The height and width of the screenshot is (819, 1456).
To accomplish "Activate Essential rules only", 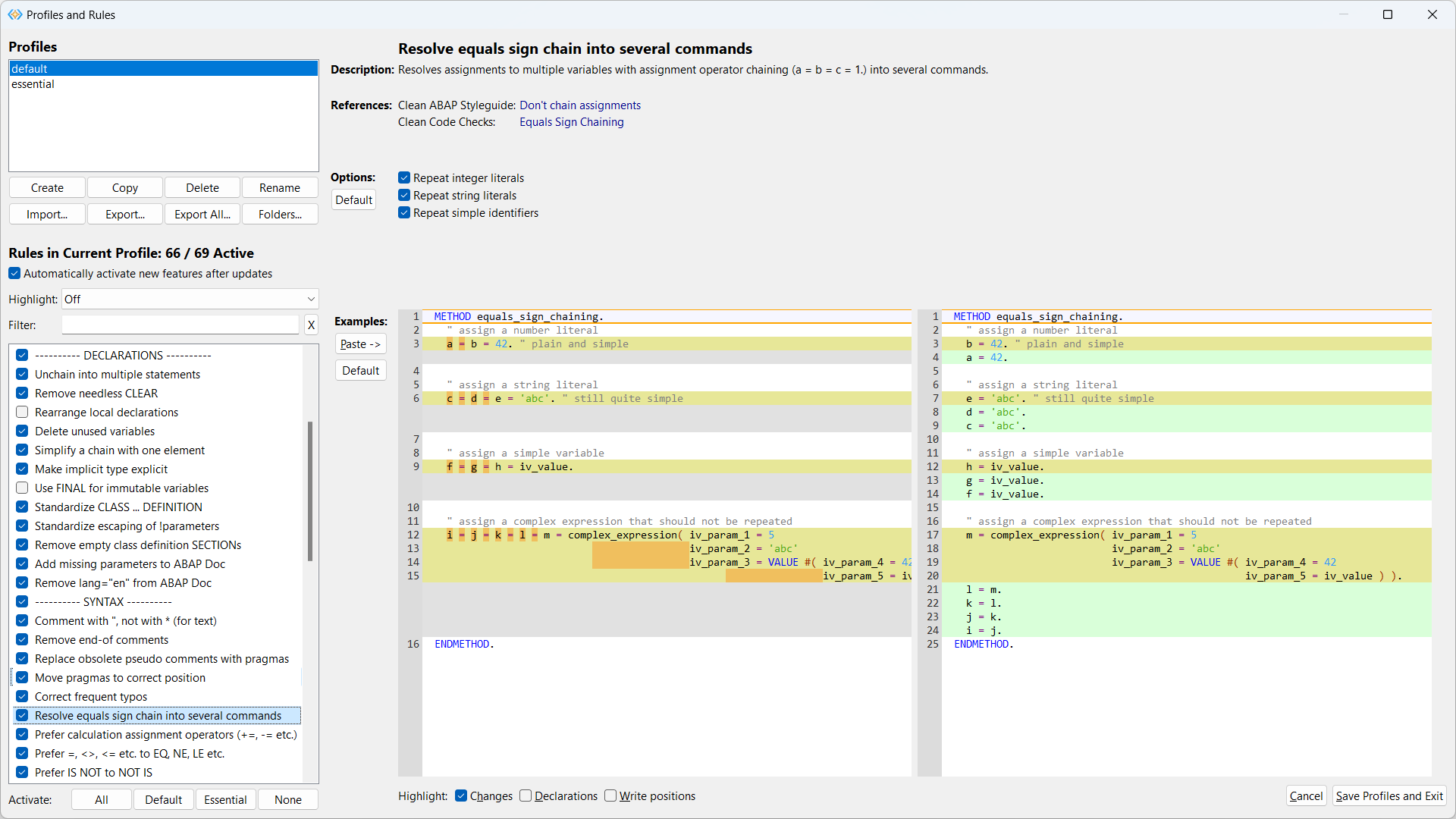I will 225,799.
